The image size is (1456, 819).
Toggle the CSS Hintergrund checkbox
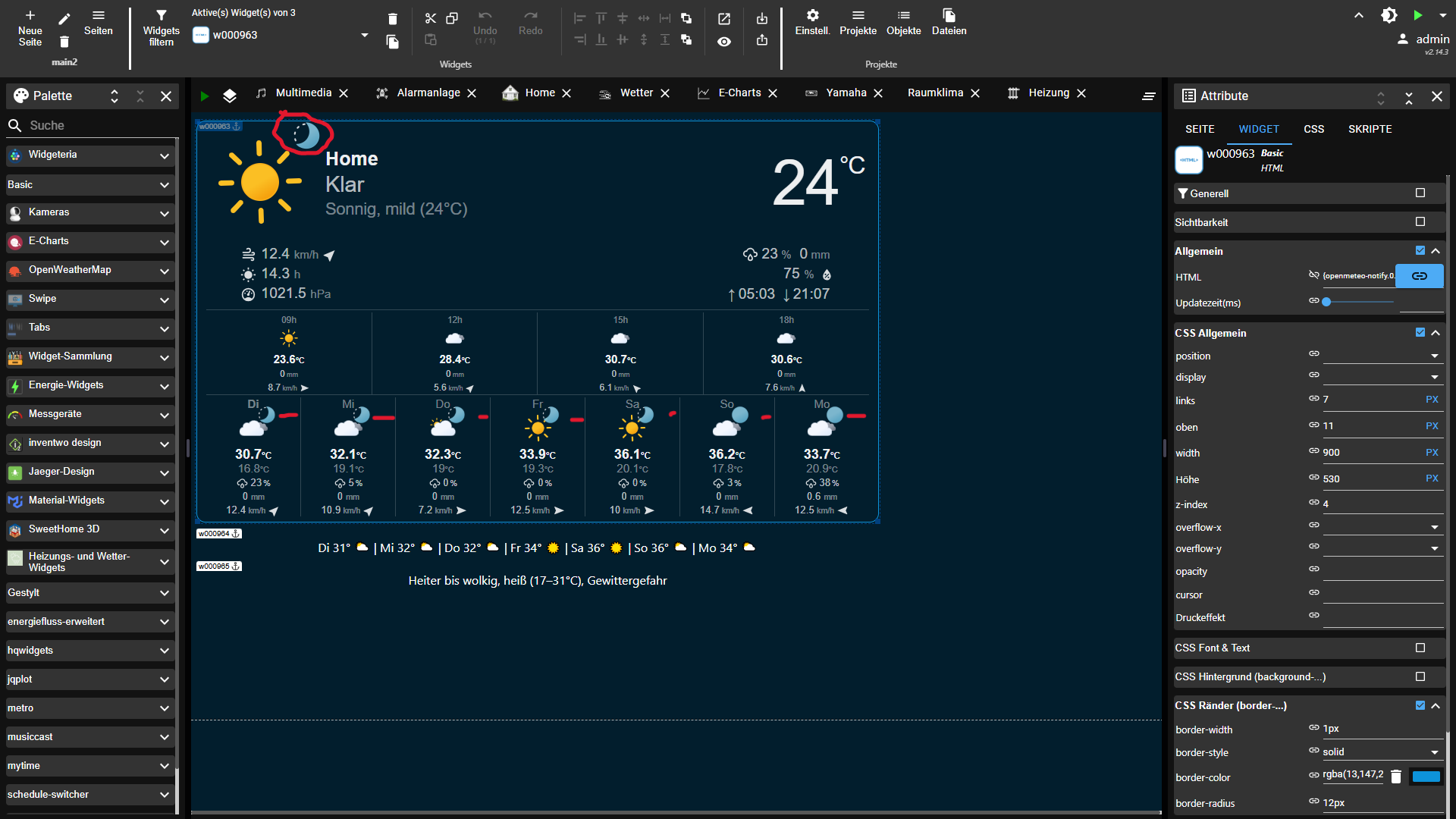[x=1420, y=676]
